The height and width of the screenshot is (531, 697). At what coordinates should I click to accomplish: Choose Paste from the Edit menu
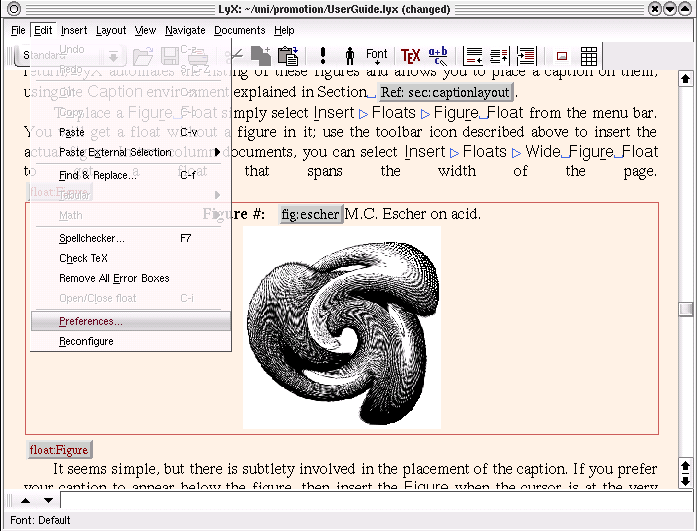click(x=131, y=132)
